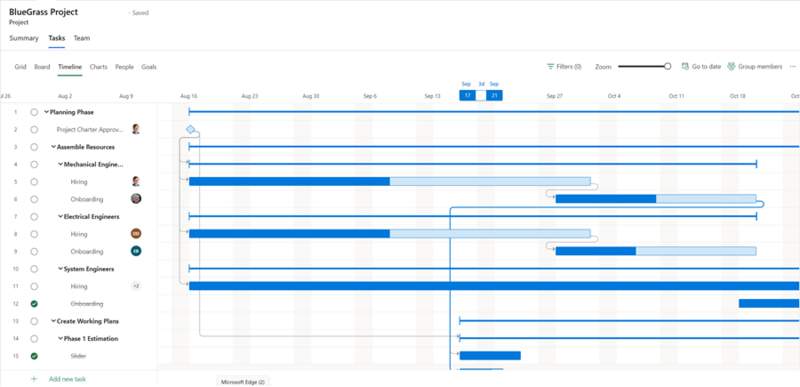Mark Electrical Engineers task complete
Image resolution: width=800 pixels, height=387 pixels.
click(x=34, y=217)
